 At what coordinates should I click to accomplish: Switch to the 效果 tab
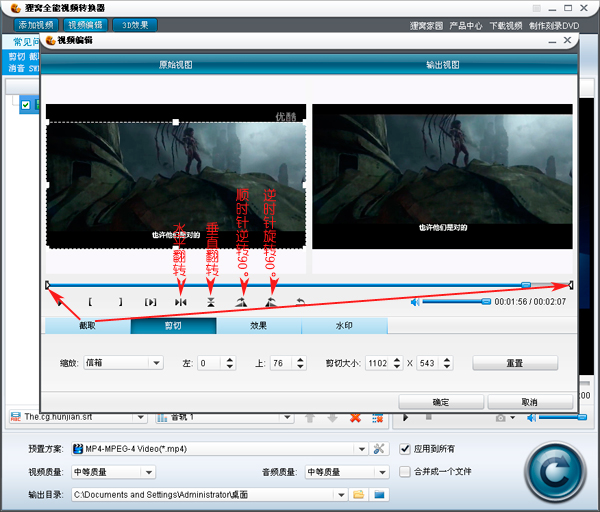259,326
